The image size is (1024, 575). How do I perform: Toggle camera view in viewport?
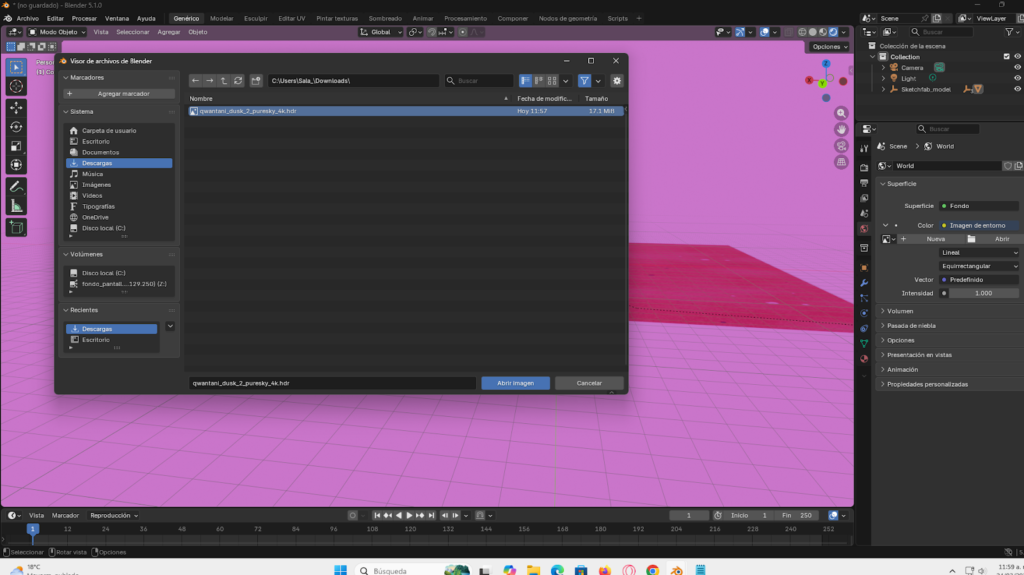click(x=841, y=146)
